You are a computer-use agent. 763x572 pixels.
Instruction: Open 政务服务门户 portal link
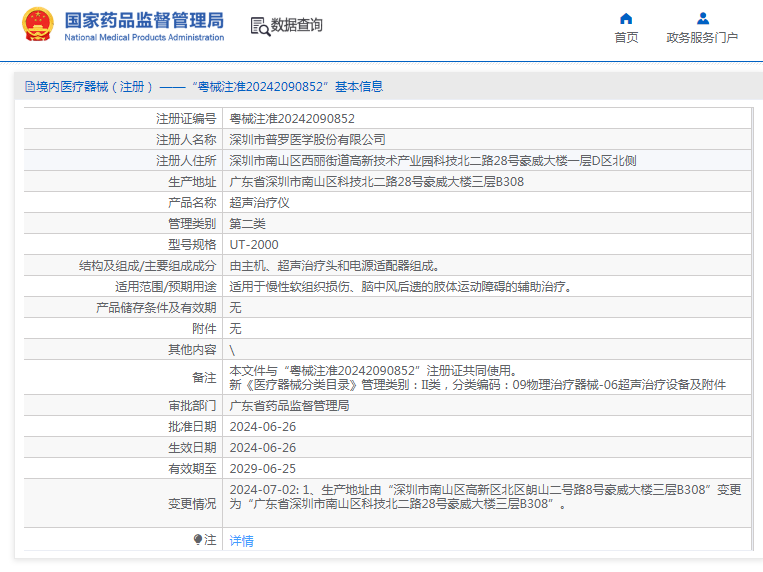click(x=702, y=37)
